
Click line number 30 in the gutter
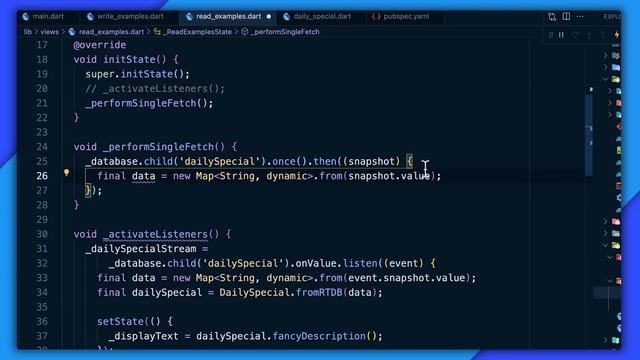[42, 234]
